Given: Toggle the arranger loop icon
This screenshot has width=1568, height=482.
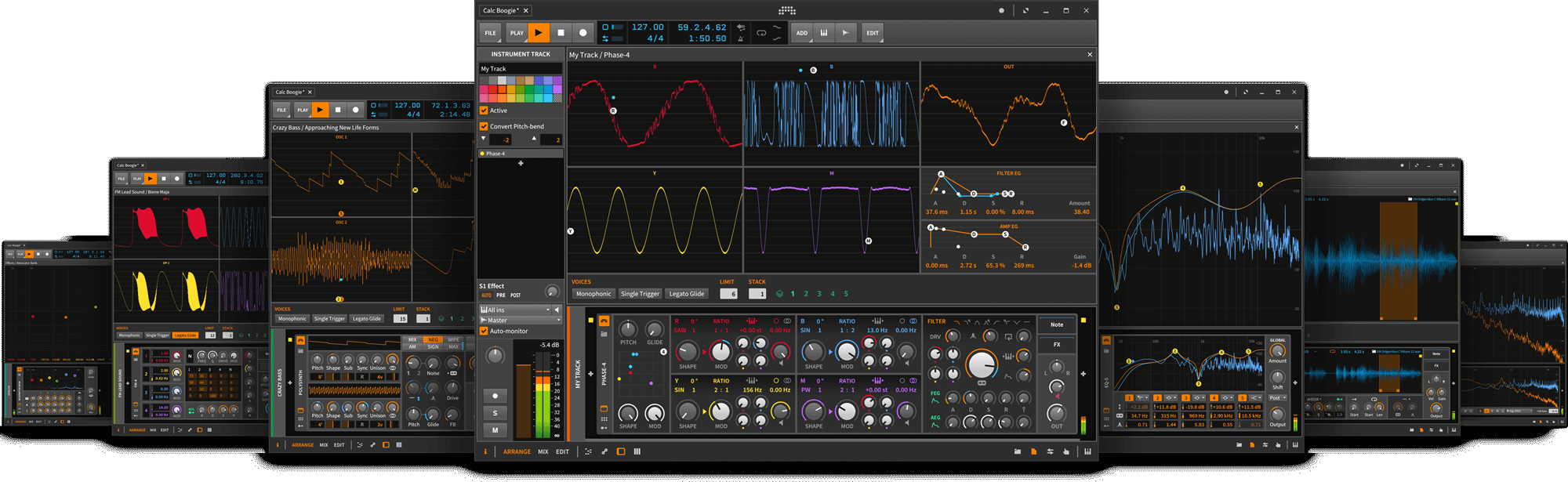Looking at the screenshot, I should click(x=761, y=33).
